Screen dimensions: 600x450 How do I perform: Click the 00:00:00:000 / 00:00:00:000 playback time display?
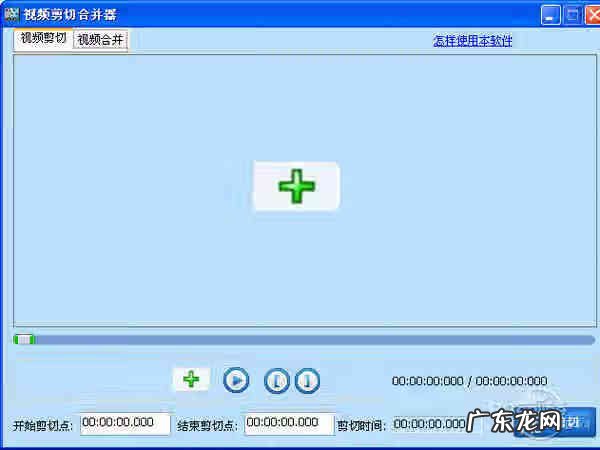[470, 381]
